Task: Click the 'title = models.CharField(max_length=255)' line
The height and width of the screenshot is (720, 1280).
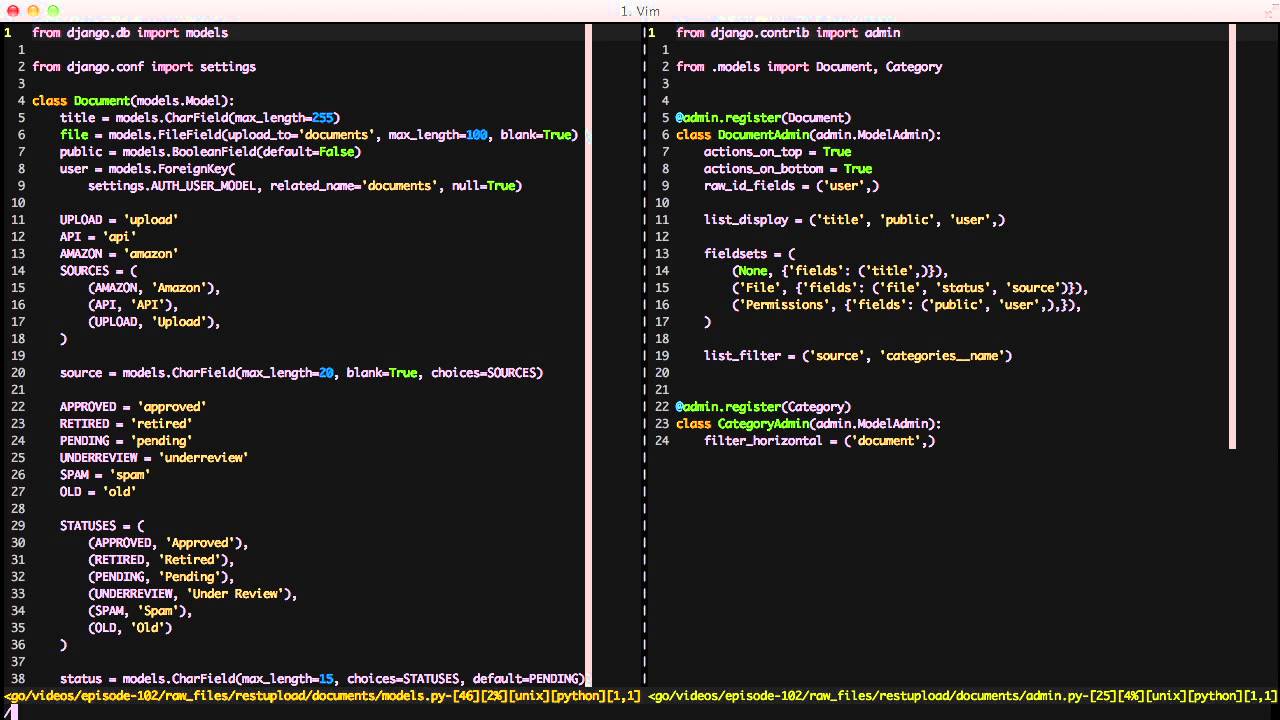Action: [x=200, y=118]
